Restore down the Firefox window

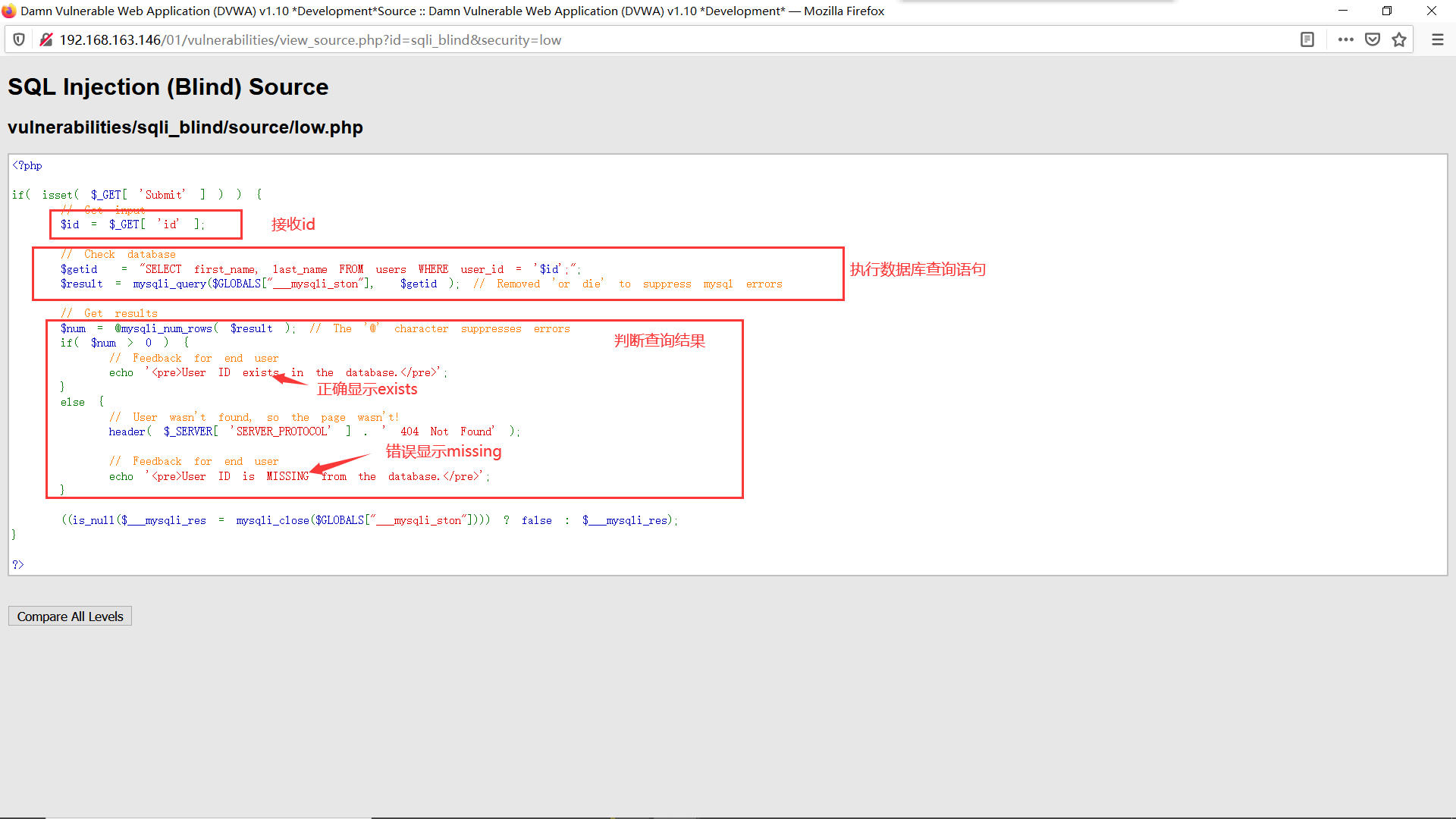[x=1387, y=11]
